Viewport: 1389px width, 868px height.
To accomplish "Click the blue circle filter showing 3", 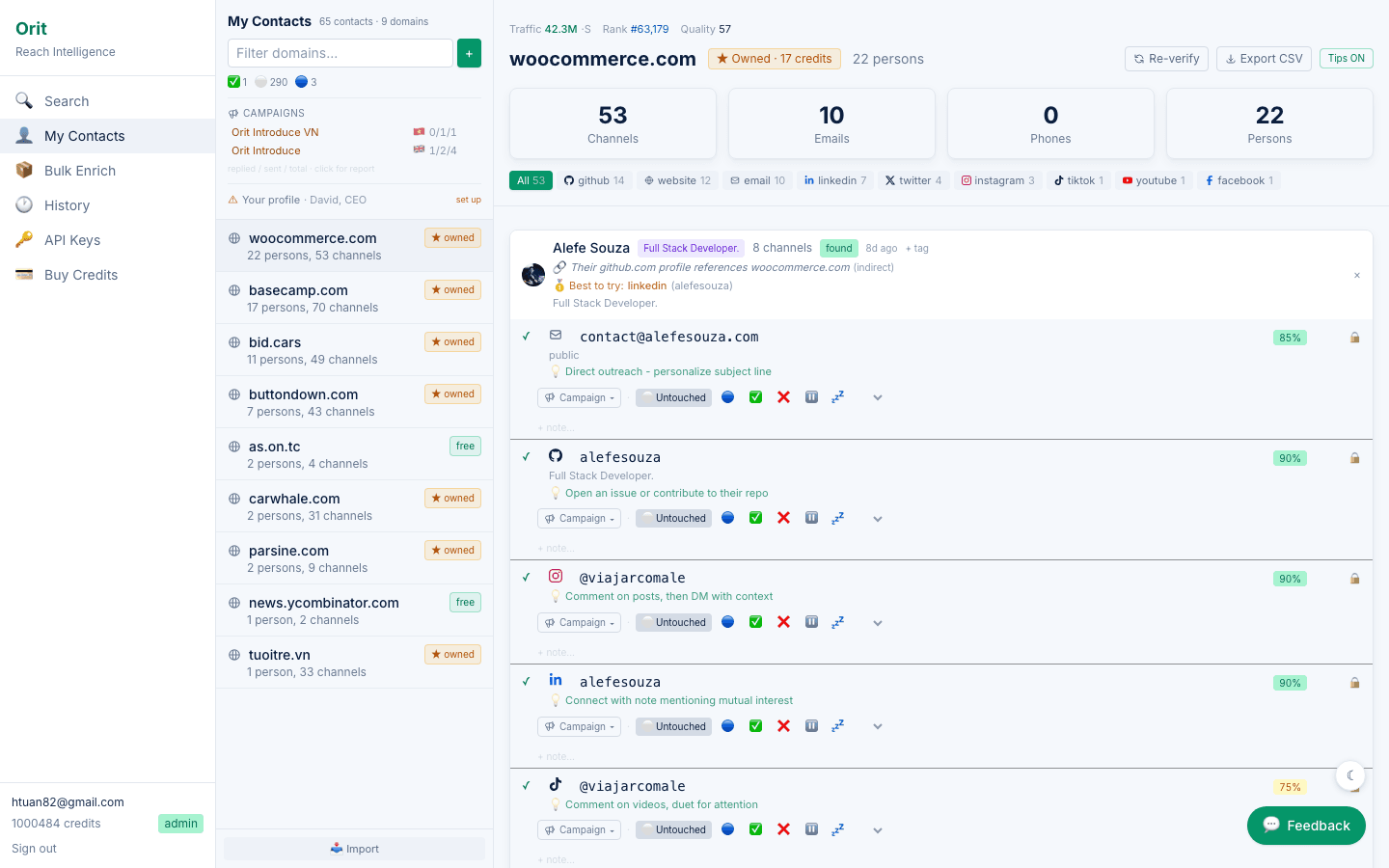I will (x=306, y=82).
